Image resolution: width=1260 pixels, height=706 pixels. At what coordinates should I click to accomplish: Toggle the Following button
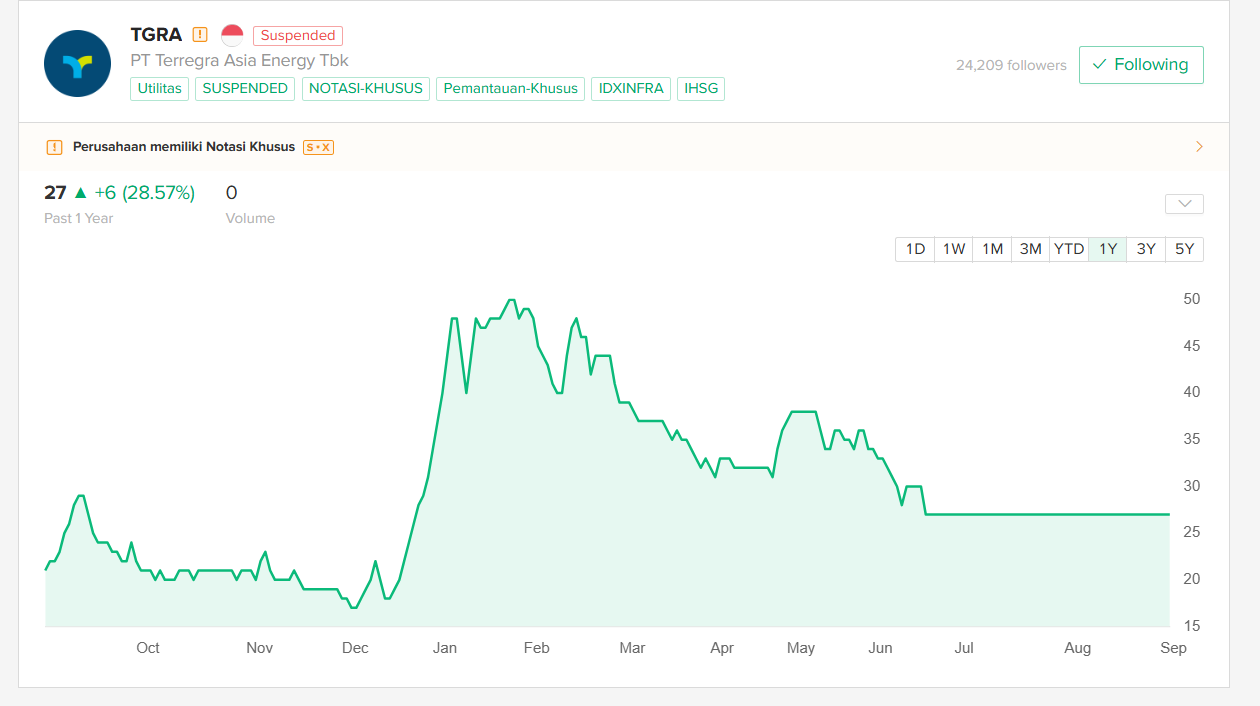(1141, 65)
